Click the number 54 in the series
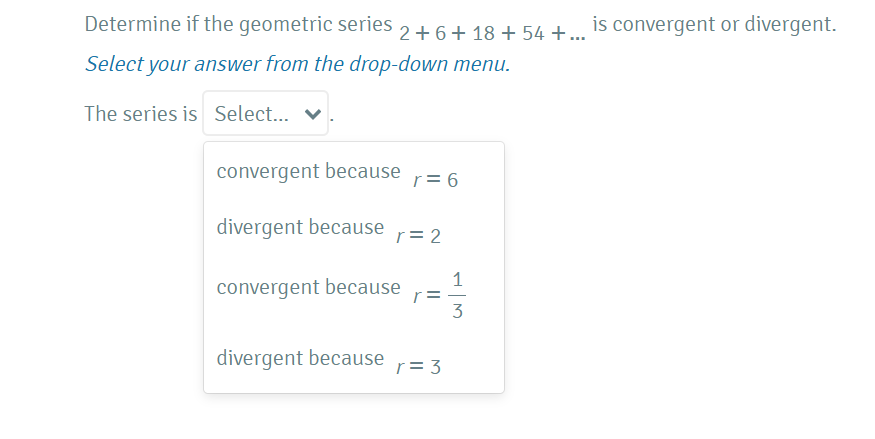The height and width of the screenshot is (439, 875). coord(532,33)
